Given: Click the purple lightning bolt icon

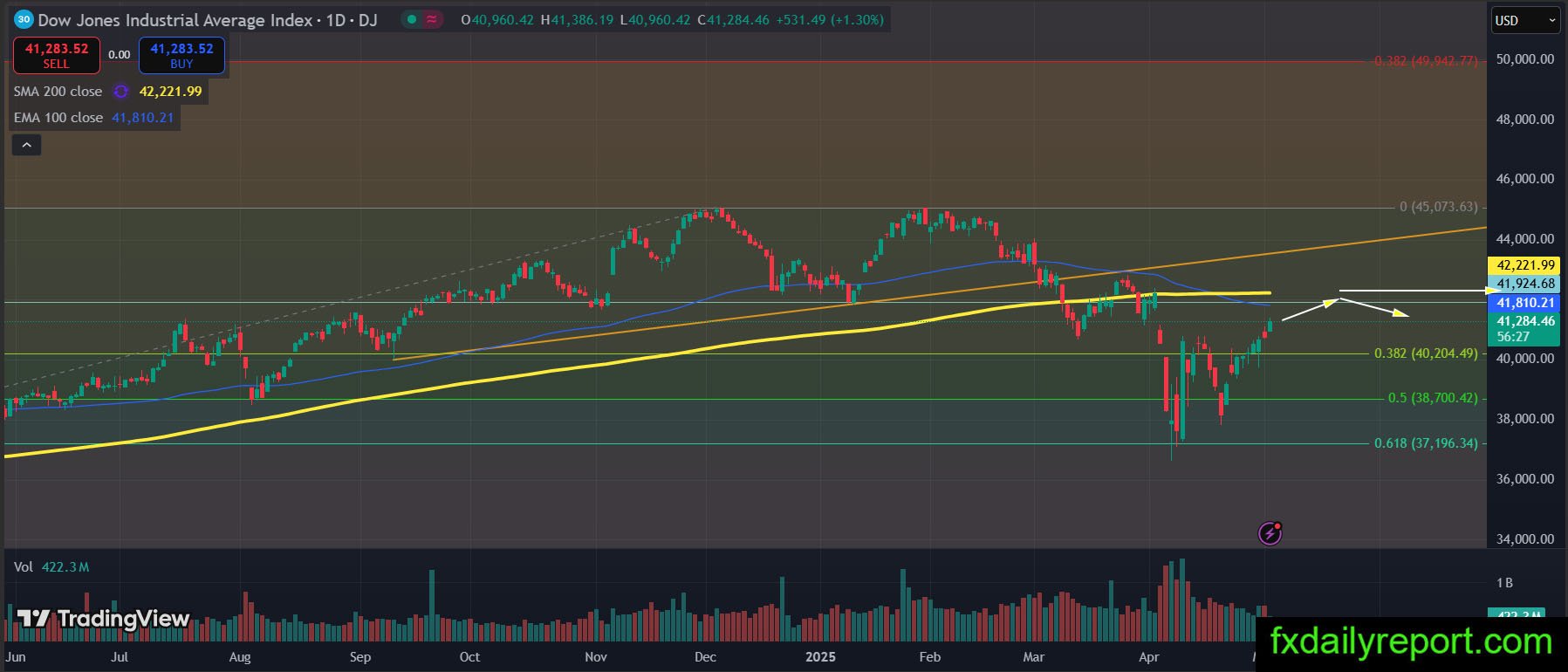Looking at the screenshot, I should tap(1270, 533).
